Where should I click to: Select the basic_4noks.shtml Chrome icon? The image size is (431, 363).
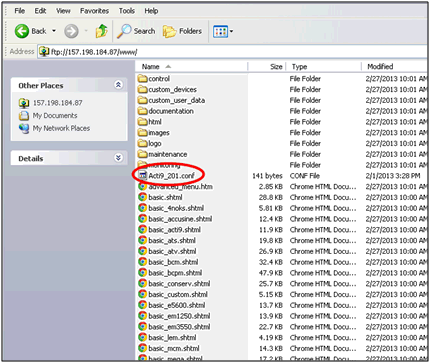(x=143, y=208)
